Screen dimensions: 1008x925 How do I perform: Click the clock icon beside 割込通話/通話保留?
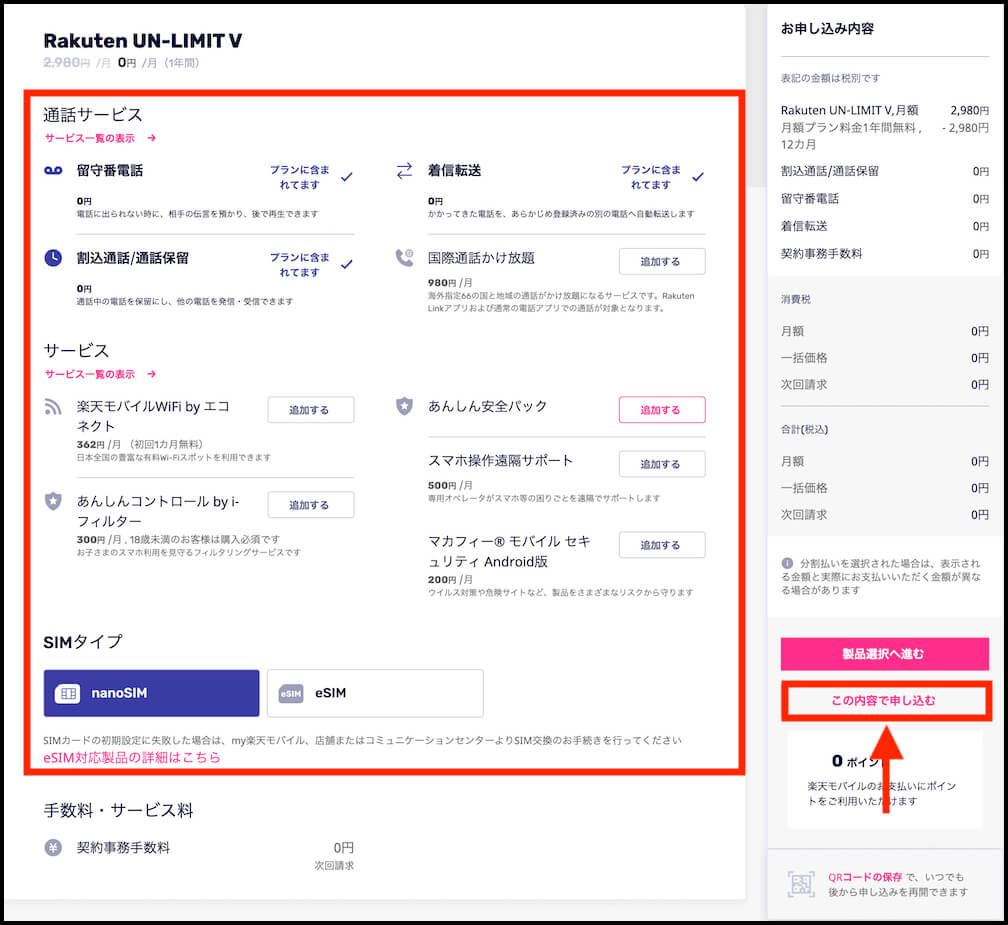pos(53,258)
